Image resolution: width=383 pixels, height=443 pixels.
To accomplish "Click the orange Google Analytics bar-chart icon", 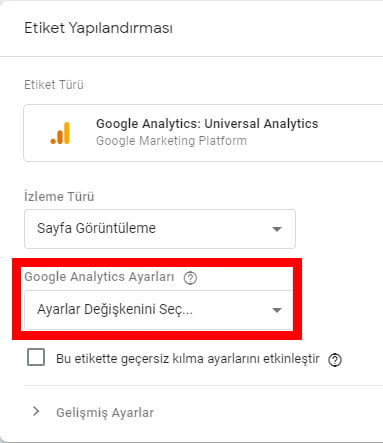I will click(x=60, y=133).
